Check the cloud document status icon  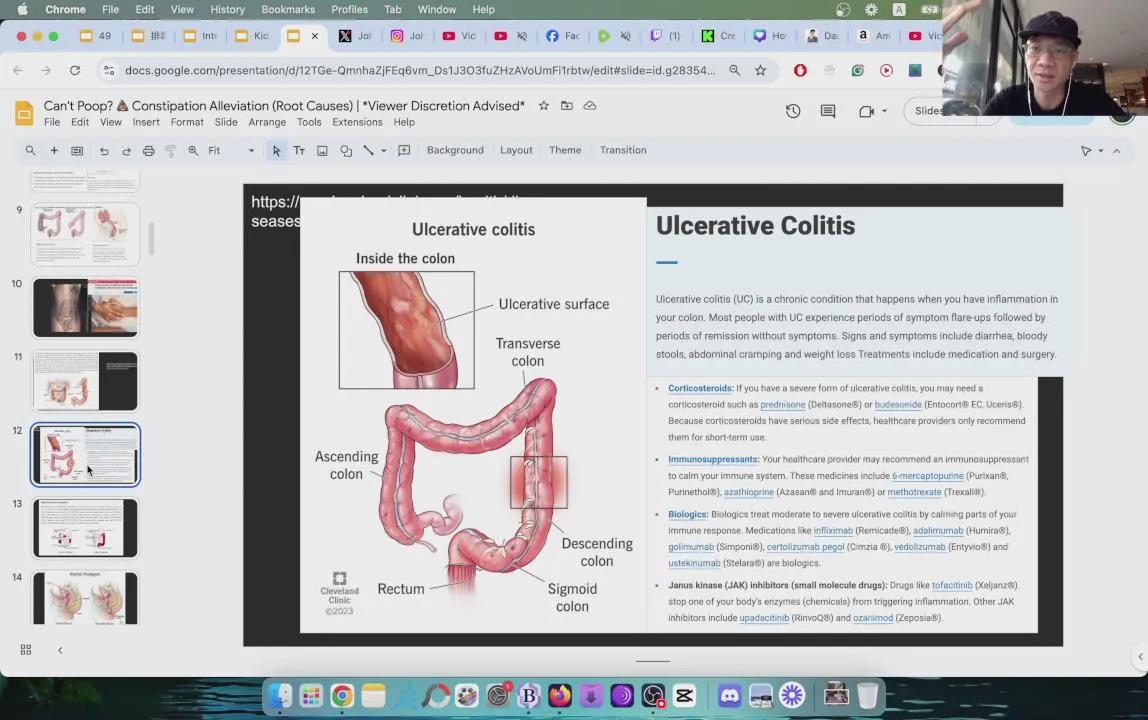click(x=589, y=105)
